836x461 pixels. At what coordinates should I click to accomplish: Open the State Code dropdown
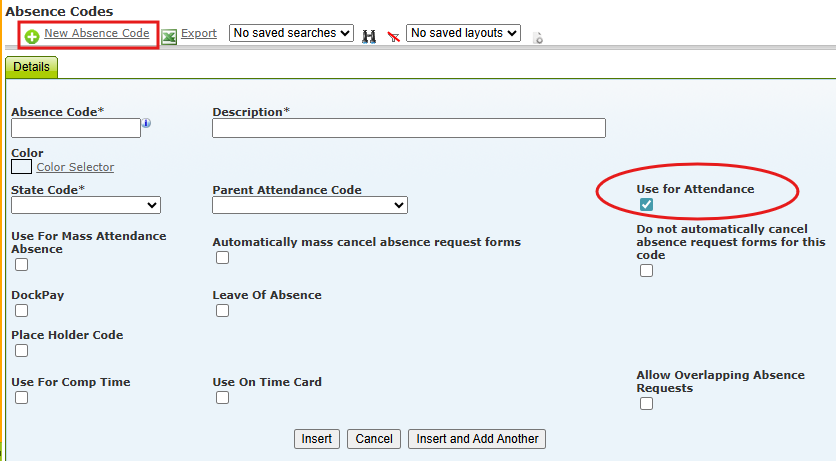click(x=86, y=205)
